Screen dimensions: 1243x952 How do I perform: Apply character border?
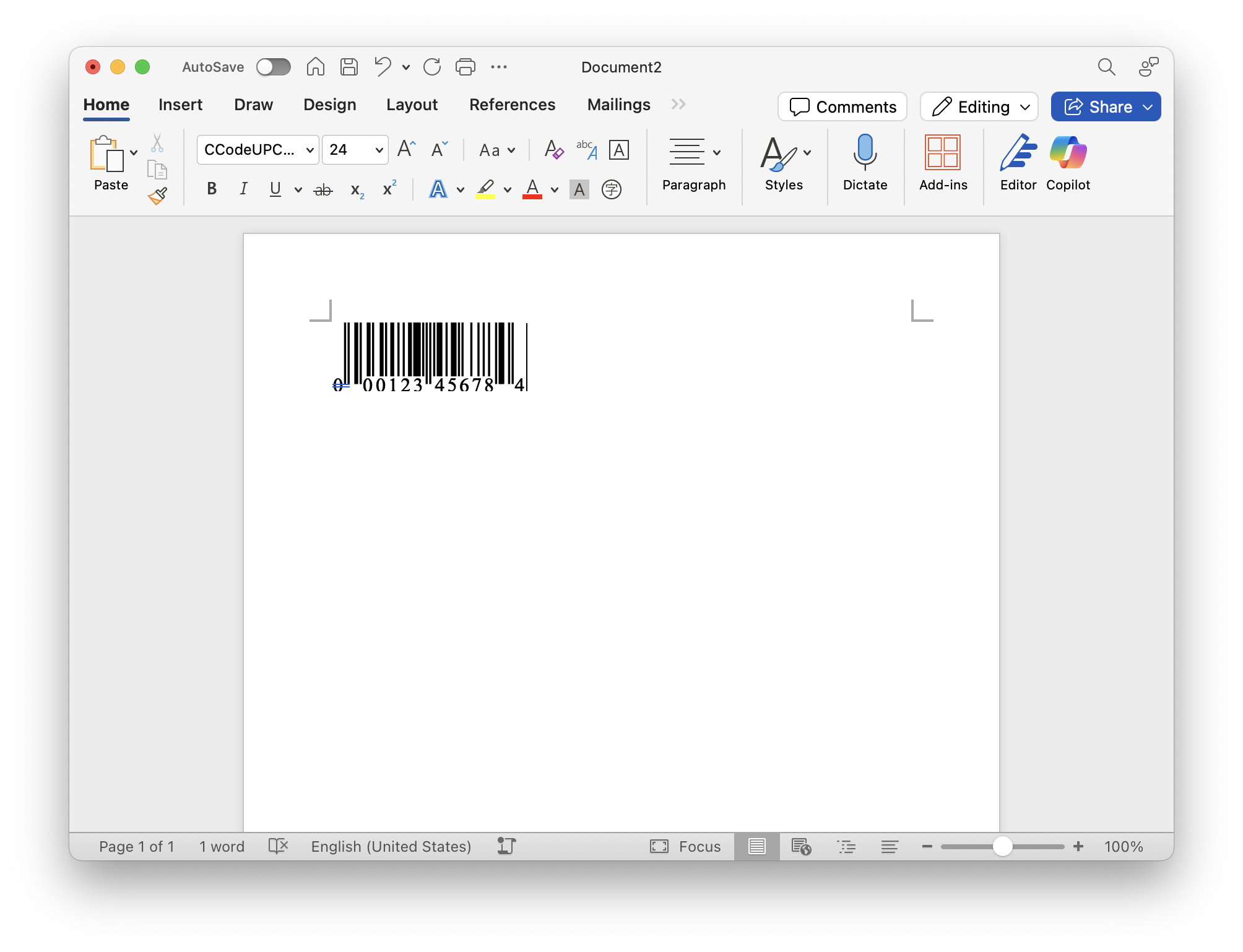[x=619, y=150]
